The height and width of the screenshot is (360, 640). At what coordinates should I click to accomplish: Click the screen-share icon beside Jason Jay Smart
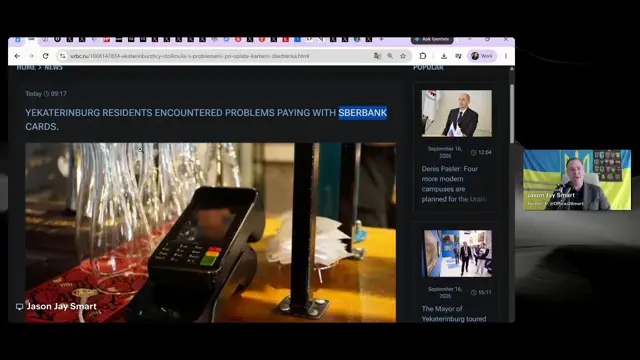19,307
